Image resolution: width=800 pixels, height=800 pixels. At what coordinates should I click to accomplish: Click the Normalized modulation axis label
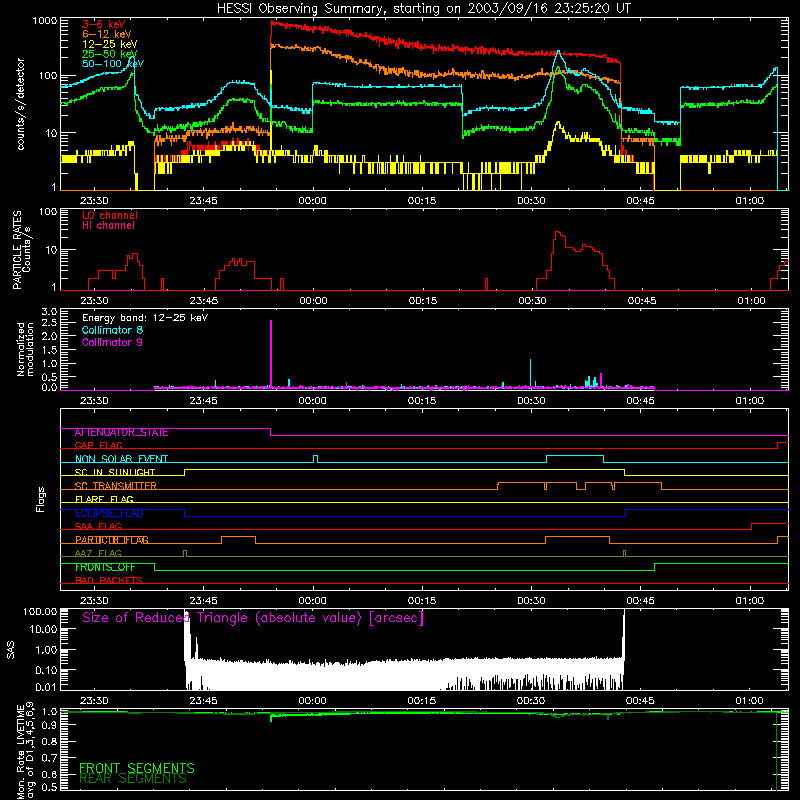25,349
